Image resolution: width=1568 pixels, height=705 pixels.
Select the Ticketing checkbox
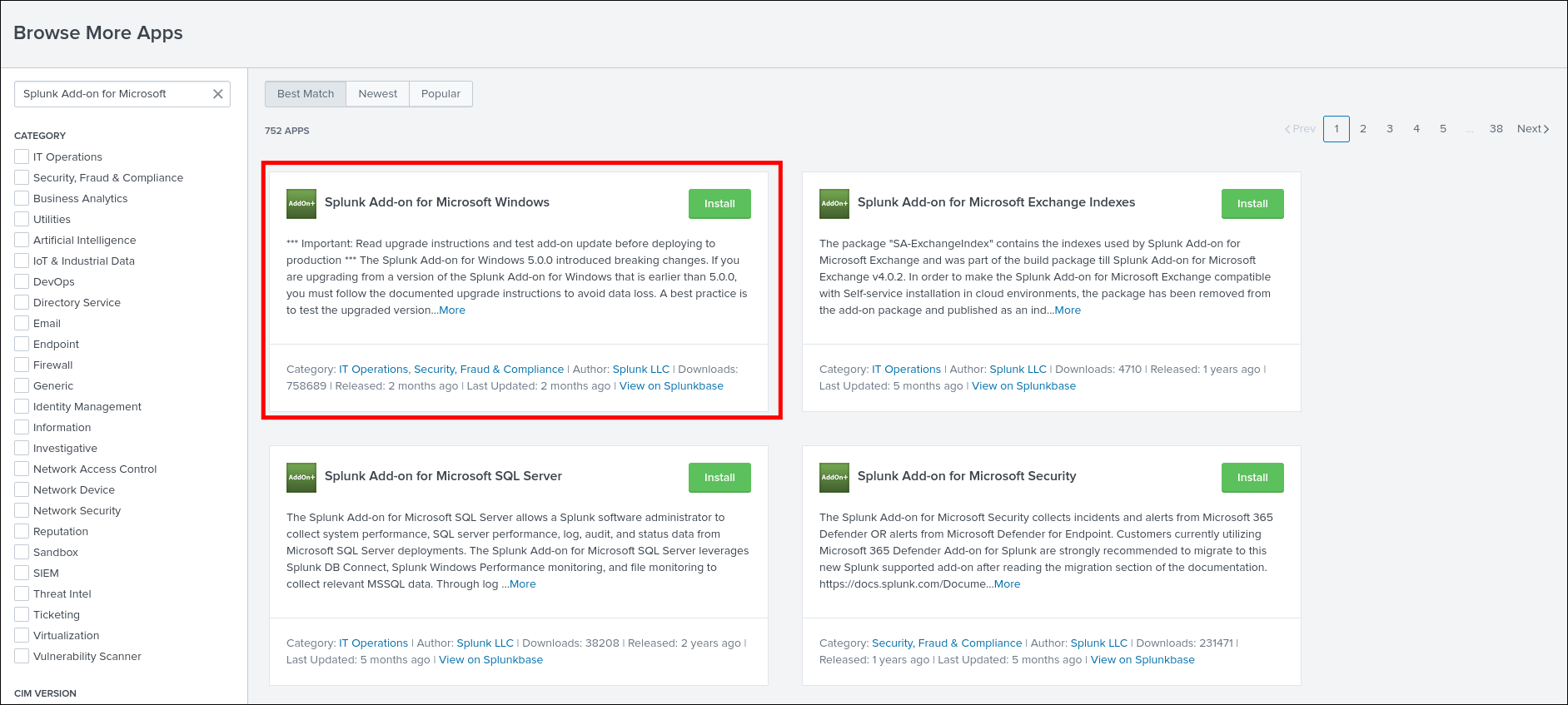pos(22,614)
